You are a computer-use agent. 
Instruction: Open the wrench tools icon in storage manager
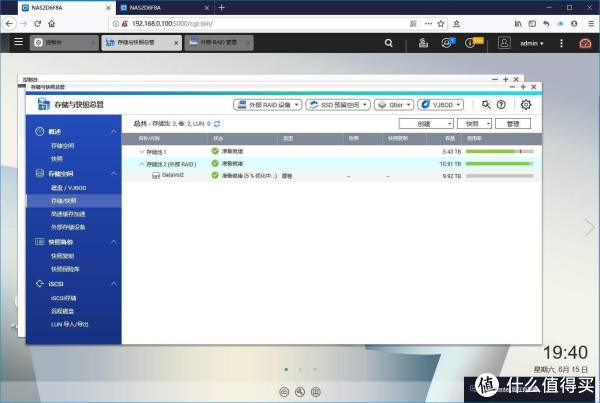pos(486,104)
